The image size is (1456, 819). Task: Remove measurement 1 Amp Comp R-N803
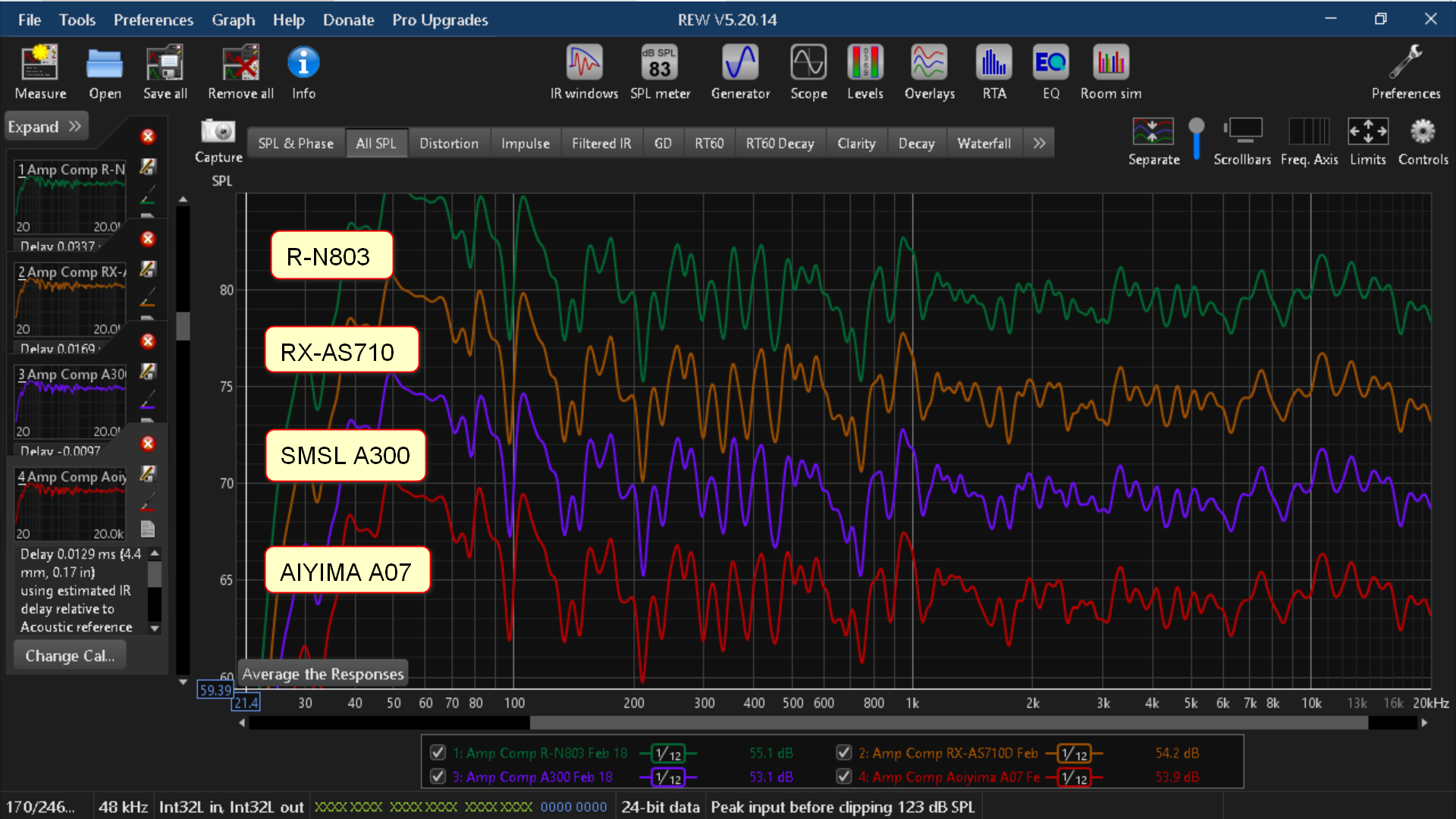point(148,136)
